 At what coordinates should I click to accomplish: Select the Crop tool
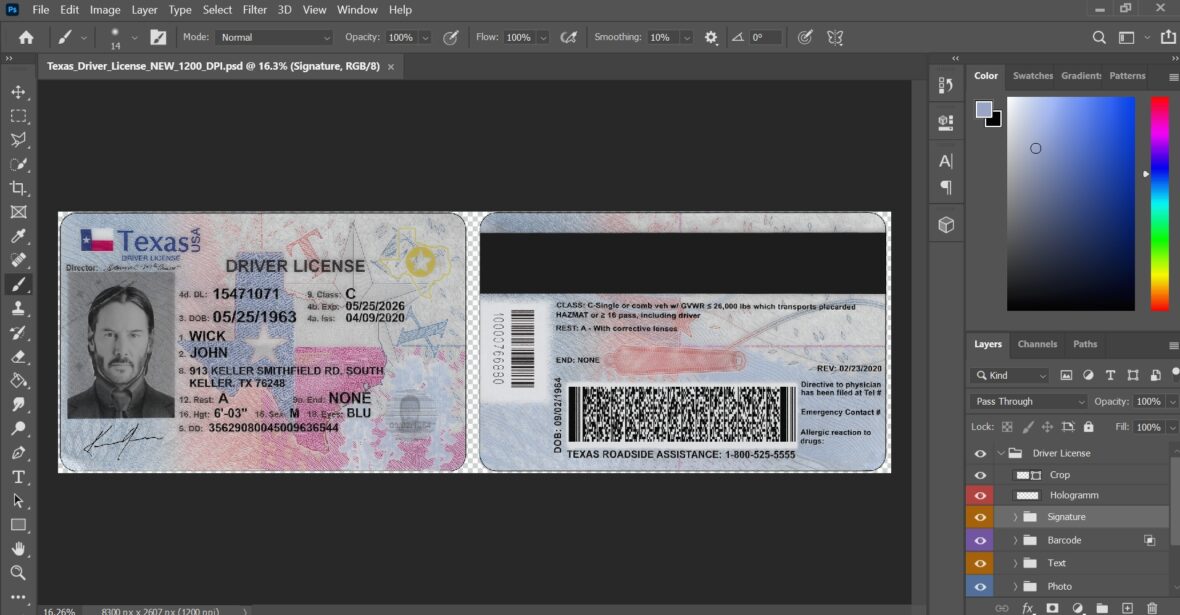pos(20,188)
